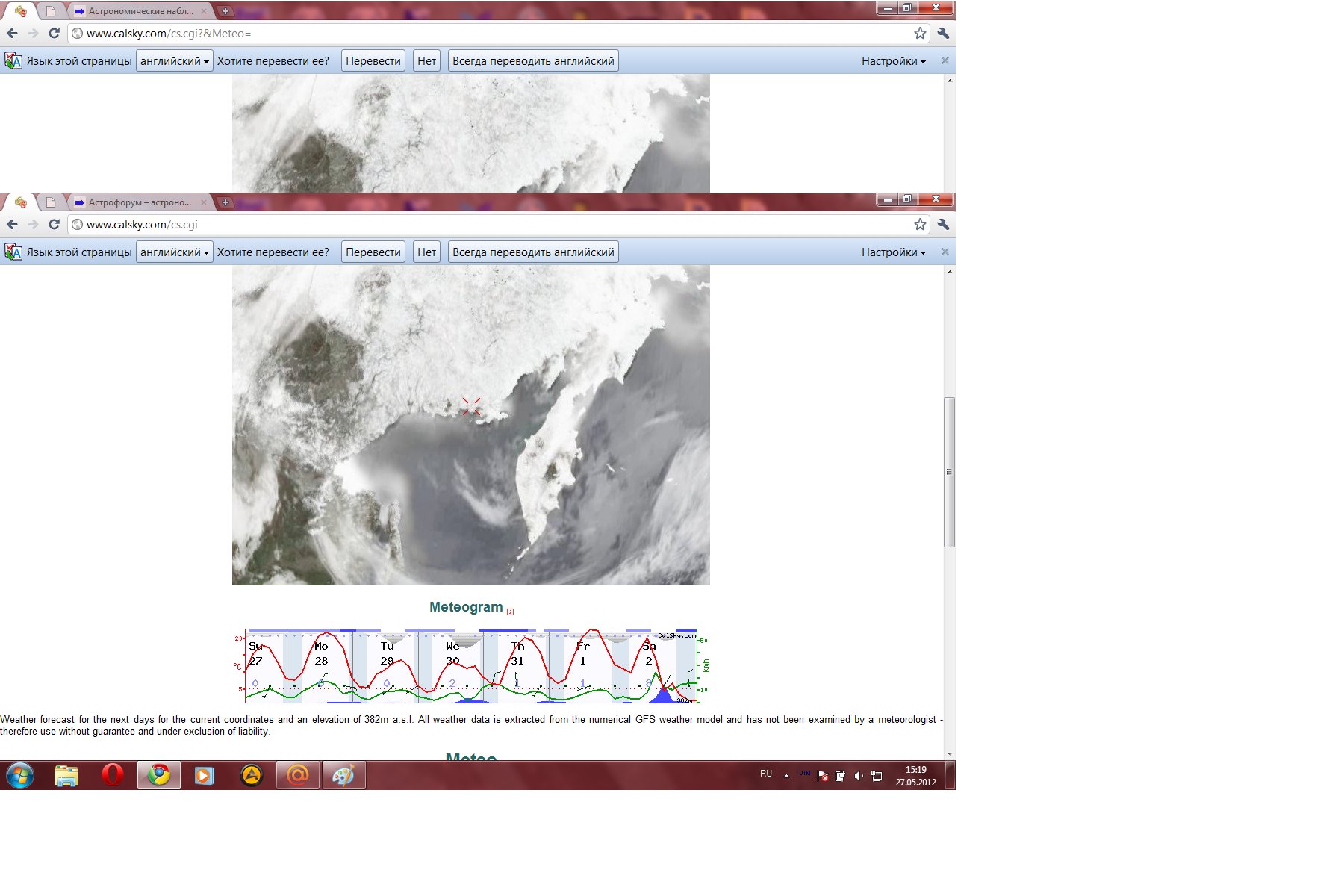
Task: Open Paint from the taskbar
Action: pos(343,775)
